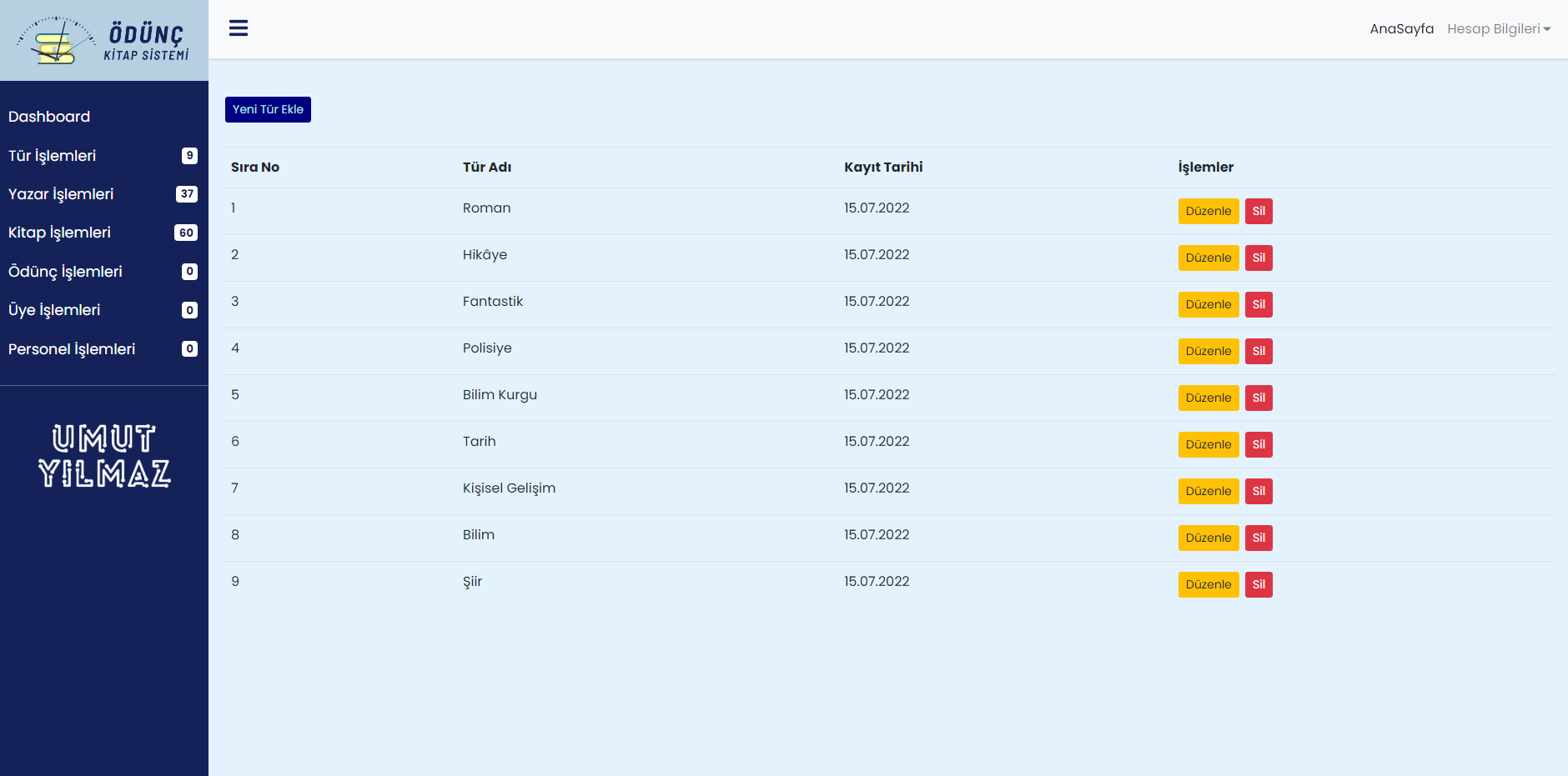Click the hamburger menu icon
This screenshot has height=776, width=1568.
click(x=239, y=28)
